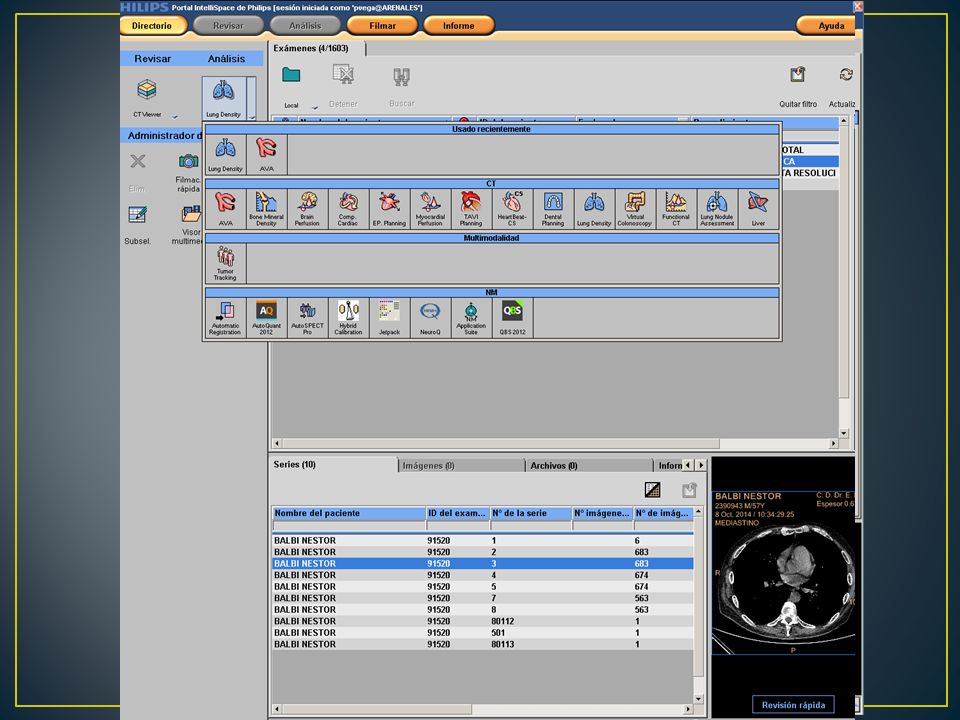This screenshot has width=960, height=720.
Task: Click Quitar filtro icon
Action: [x=797, y=75]
